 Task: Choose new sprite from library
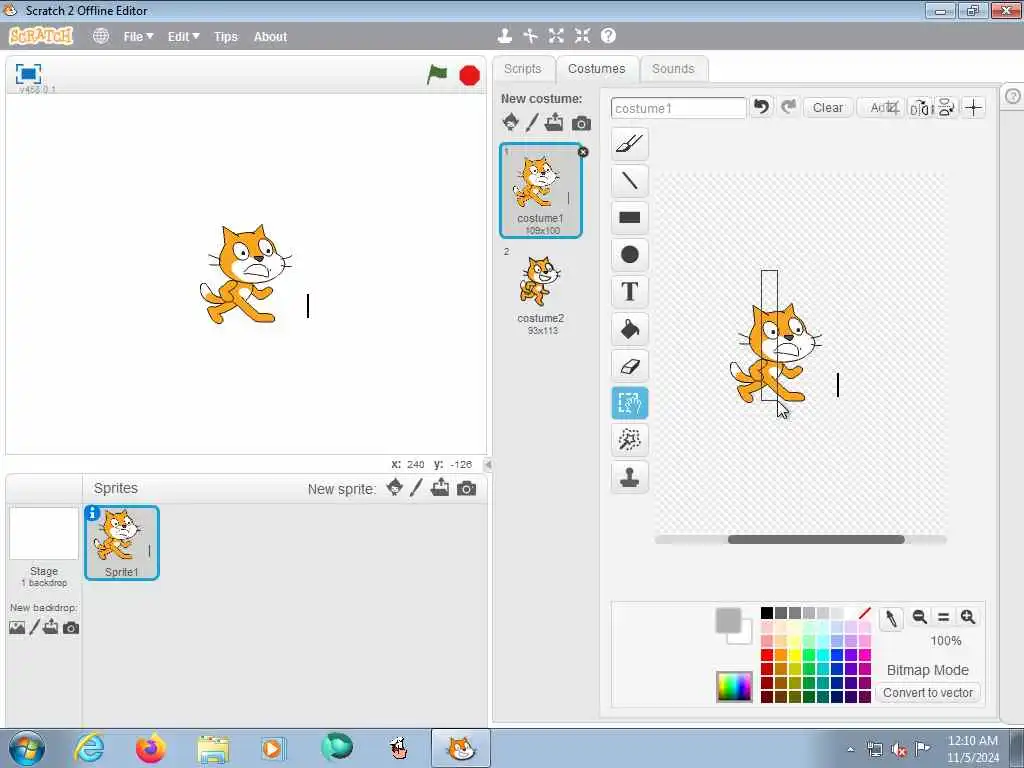[394, 487]
